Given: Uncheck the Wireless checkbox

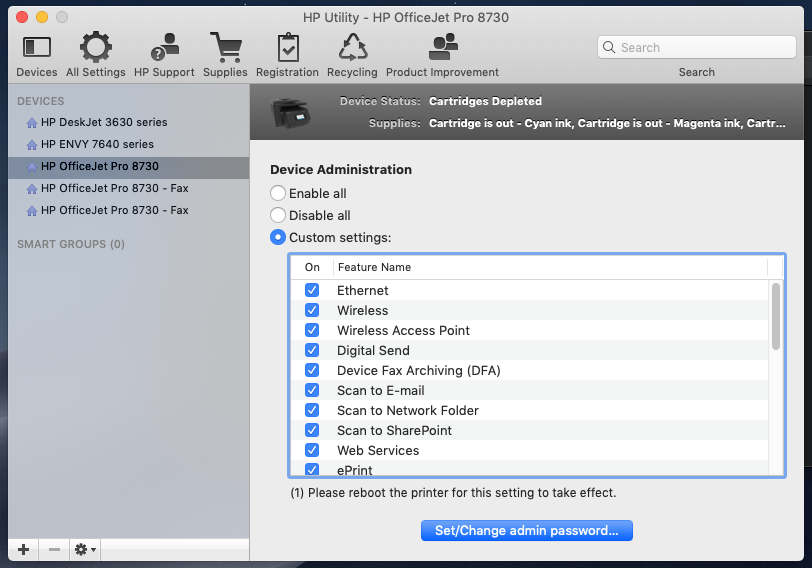Looking at the screenshot, I should tap(312, 310).
